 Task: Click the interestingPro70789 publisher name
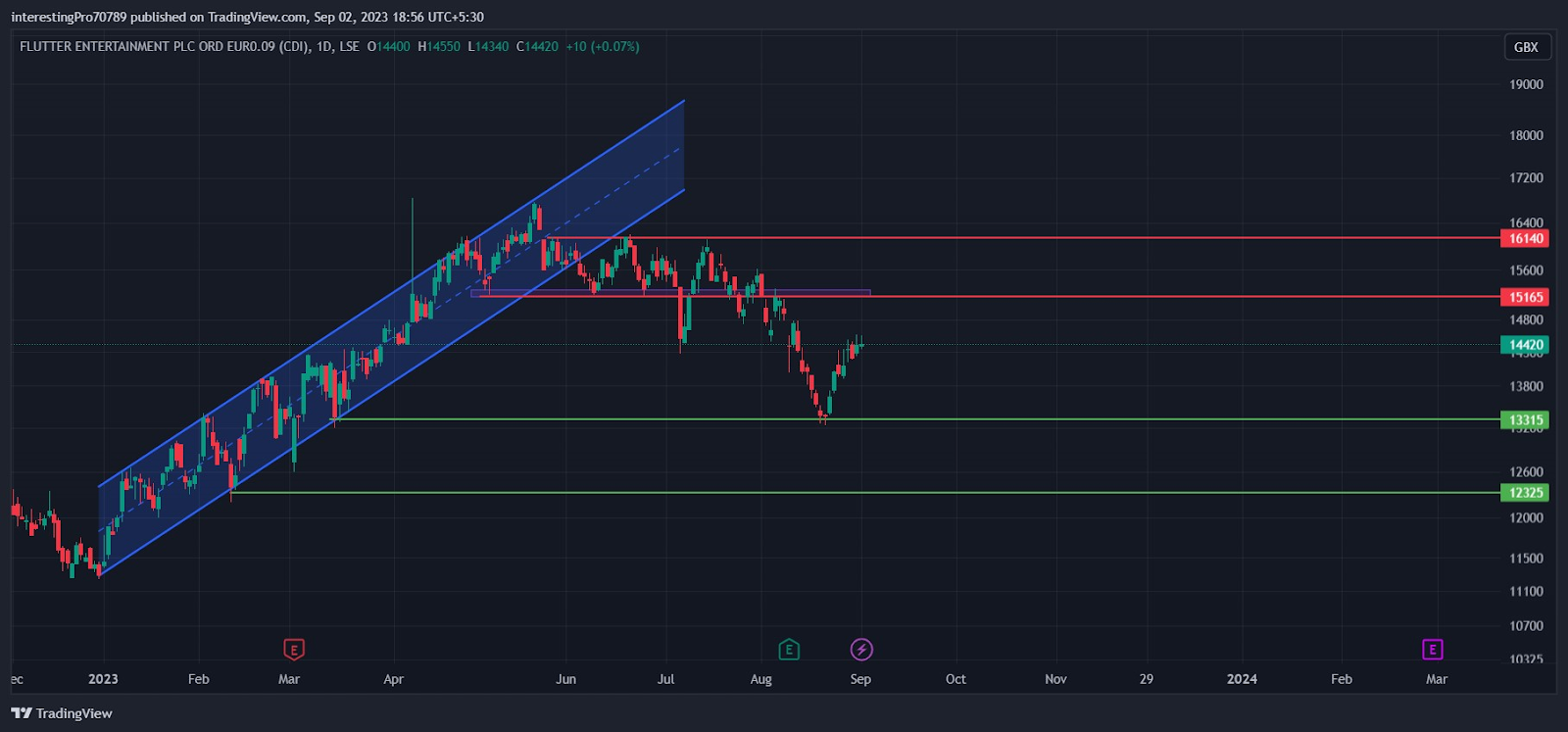pyautogui.click(x=69, y=17)
